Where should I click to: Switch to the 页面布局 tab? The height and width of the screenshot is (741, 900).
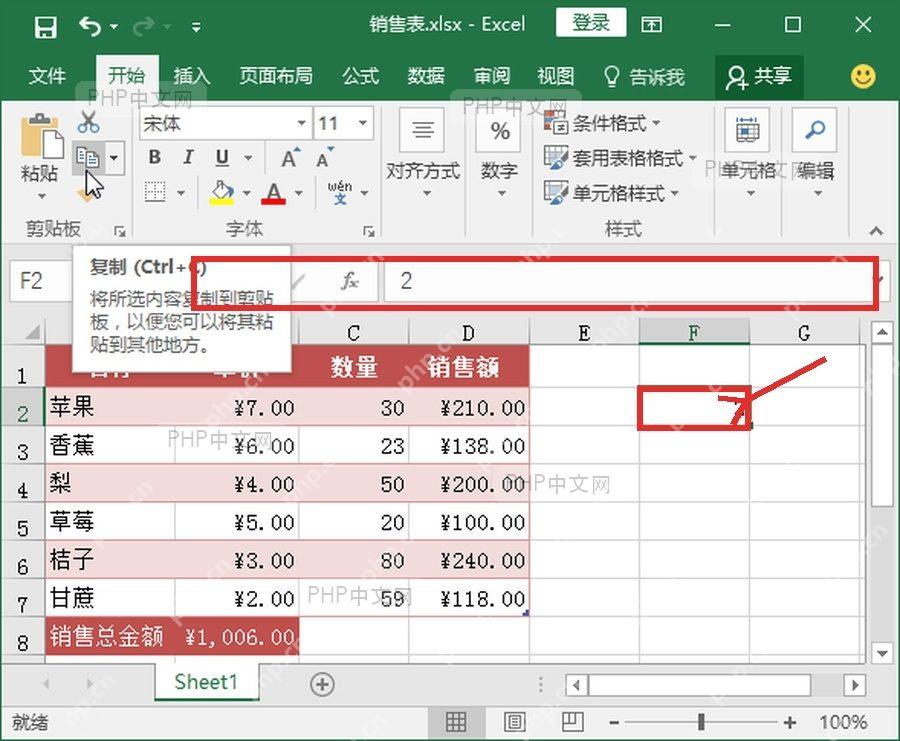coord(276,76)
